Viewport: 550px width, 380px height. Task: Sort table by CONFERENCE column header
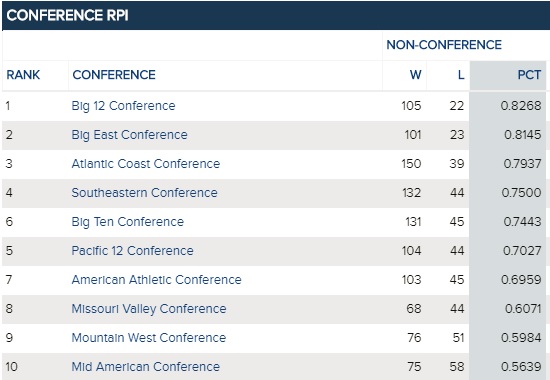[114, 75]
